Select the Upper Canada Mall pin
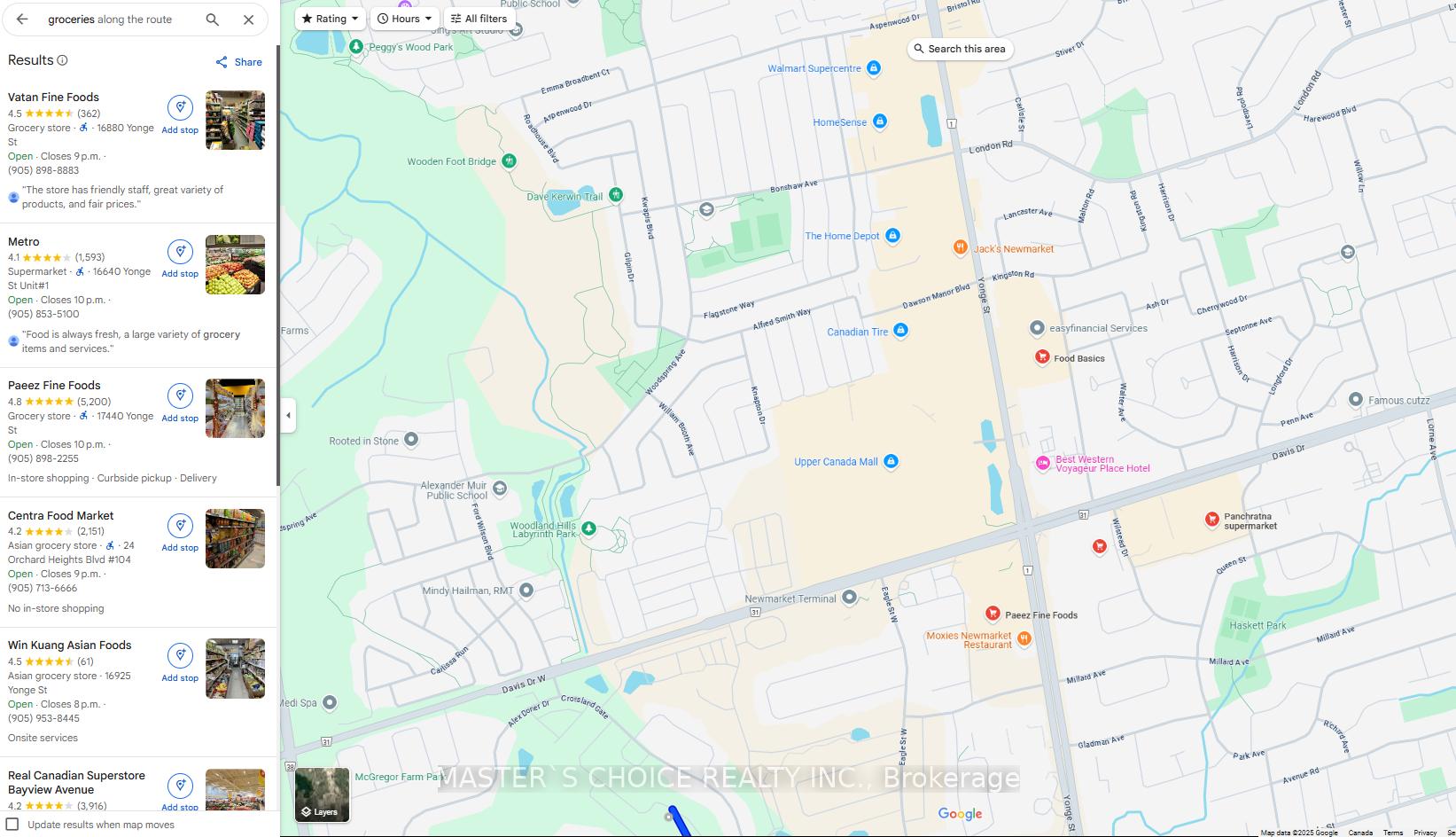The width and height of the screenshot is (1456, 837). 891,461
